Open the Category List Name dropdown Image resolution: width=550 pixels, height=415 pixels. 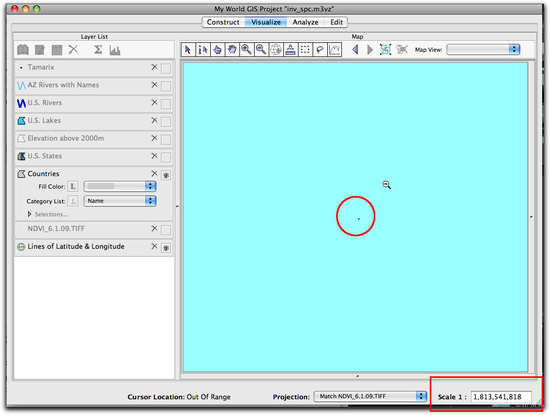click(120, 201)
